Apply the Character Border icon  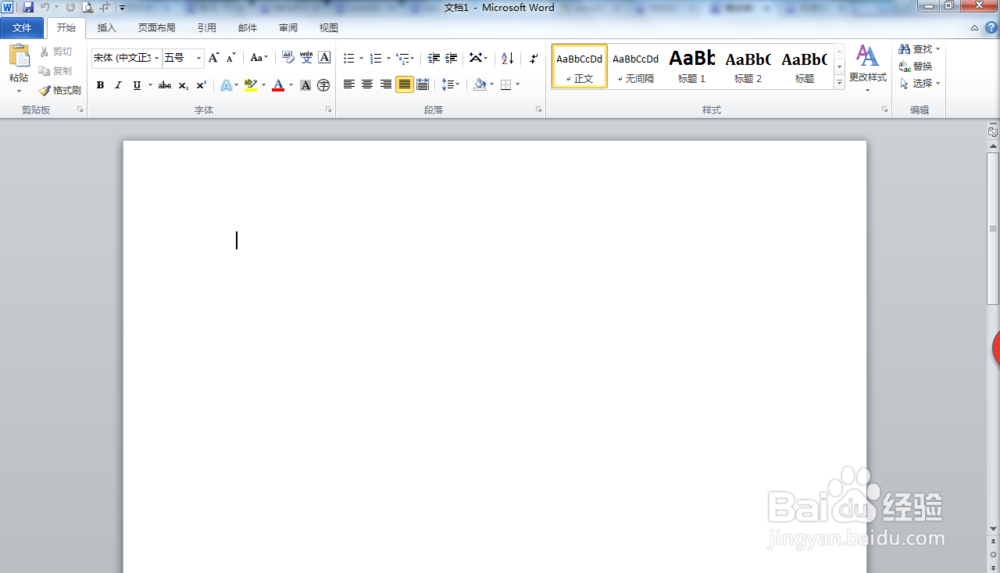[325, 58]
